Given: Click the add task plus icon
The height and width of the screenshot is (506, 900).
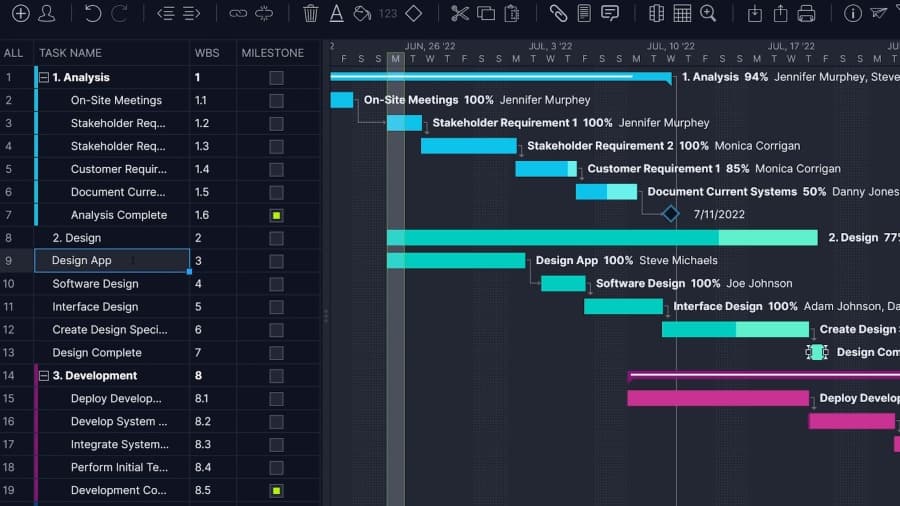Looking at the screenshot, I should tap(20, 13).
